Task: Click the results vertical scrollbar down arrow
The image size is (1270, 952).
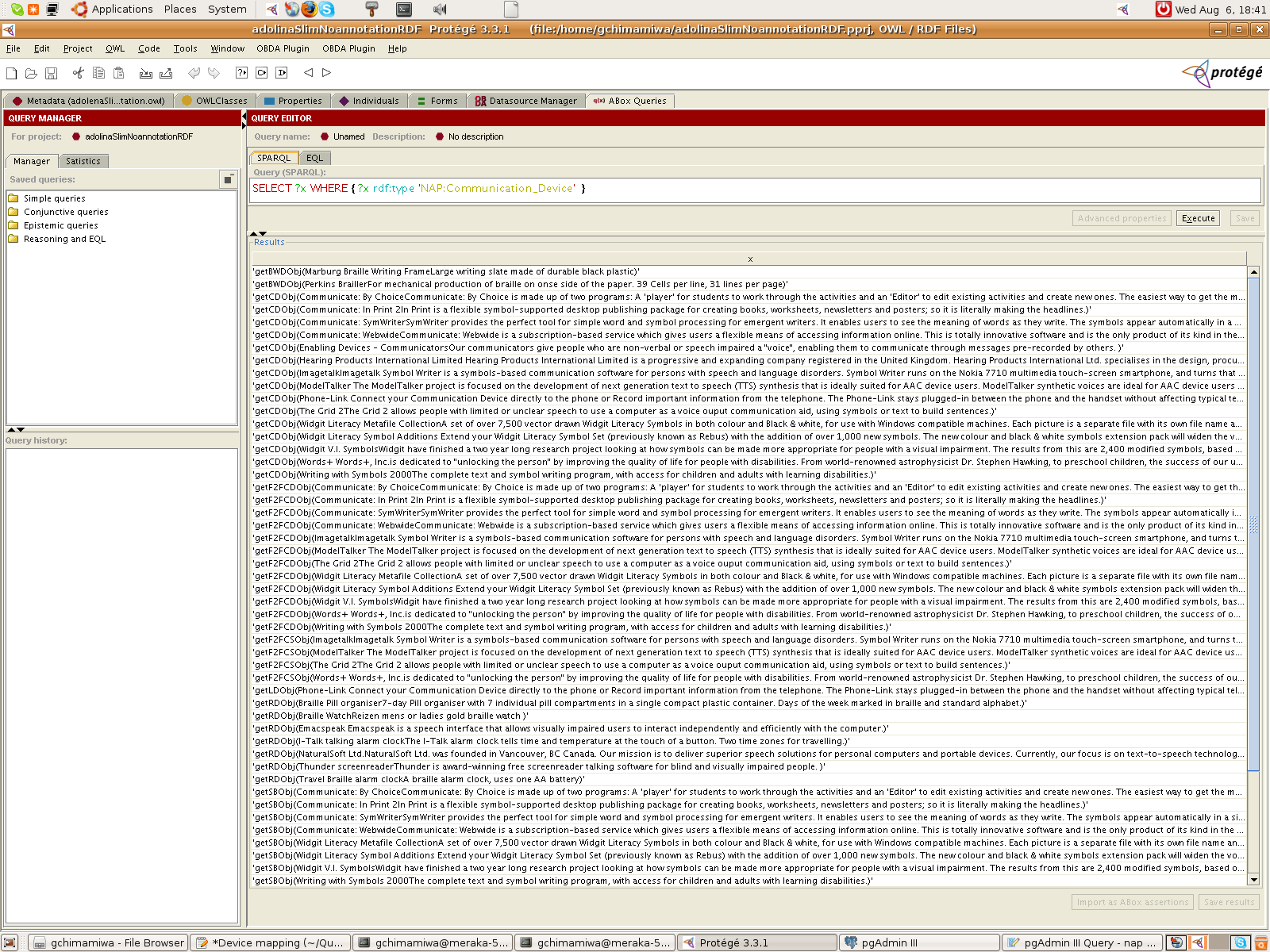Action: point(1254,879)
